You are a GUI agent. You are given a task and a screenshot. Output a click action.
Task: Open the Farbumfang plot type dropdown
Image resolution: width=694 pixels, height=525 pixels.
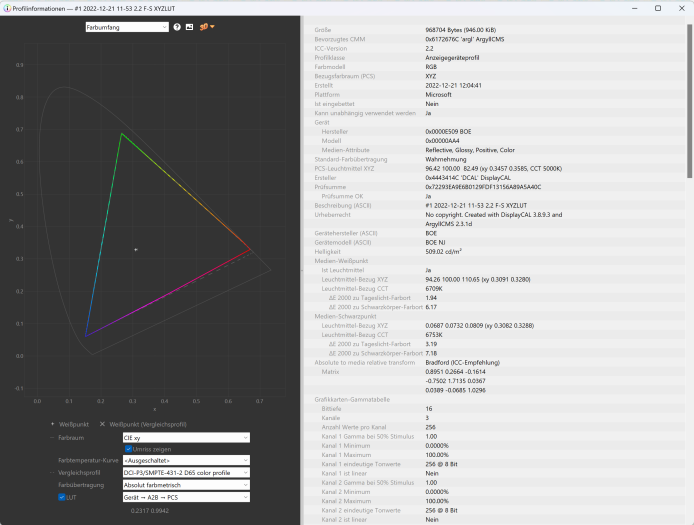[x=127, y=27]
